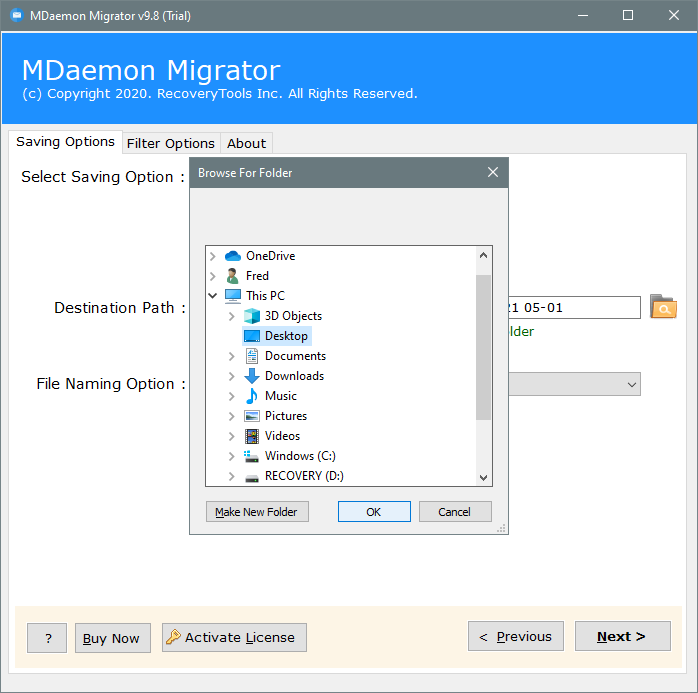Select the This PC label in tree

[265, 296]
